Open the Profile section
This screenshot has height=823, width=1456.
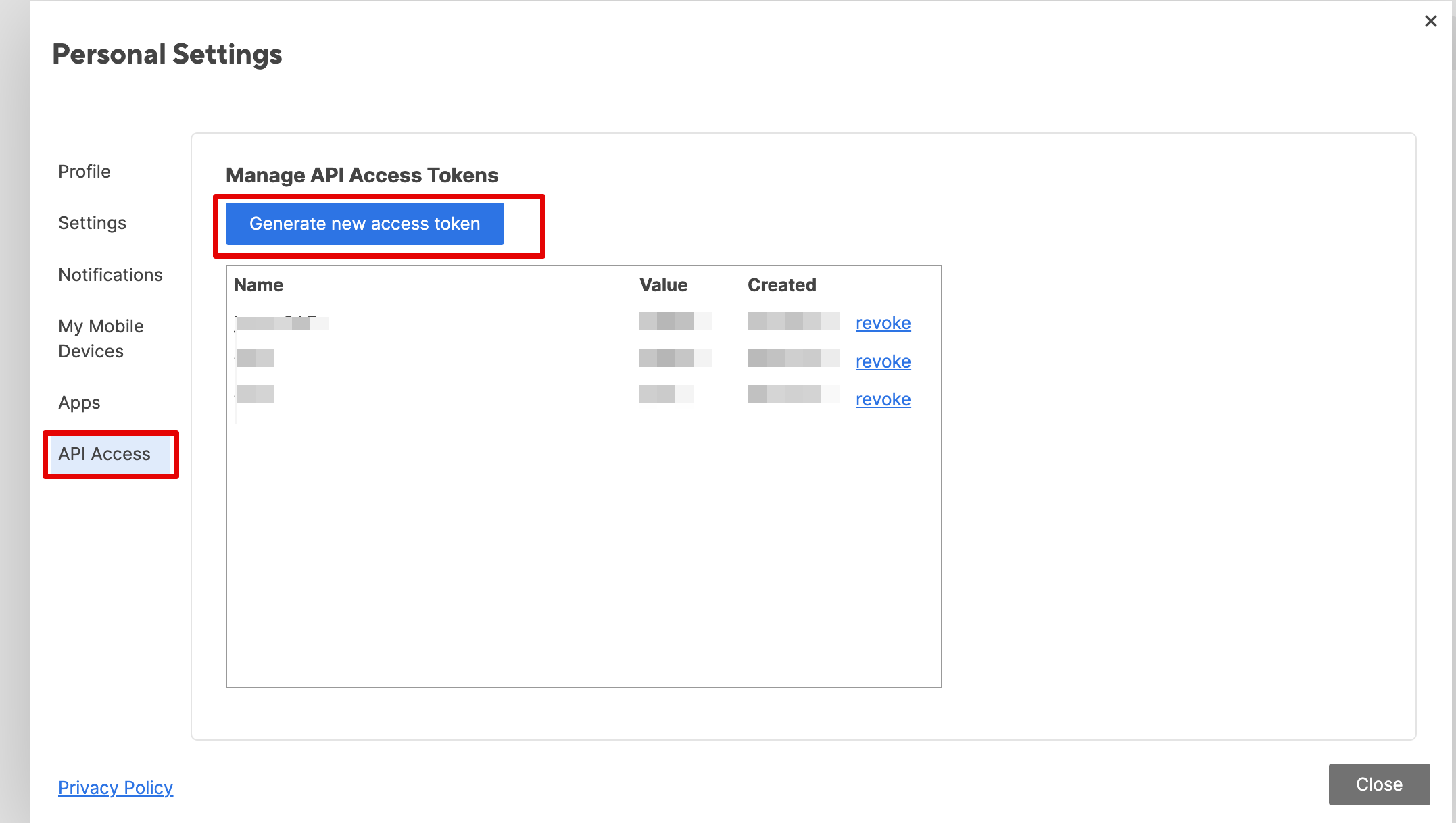point(84,172)
